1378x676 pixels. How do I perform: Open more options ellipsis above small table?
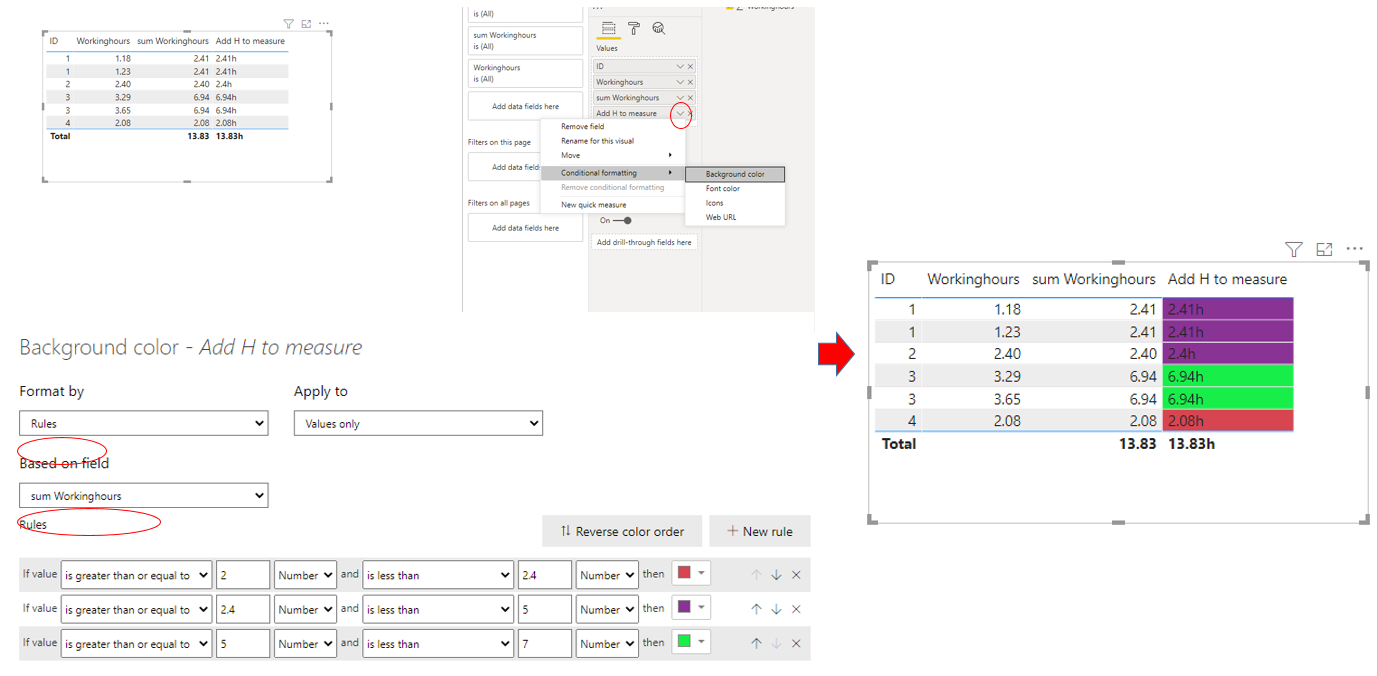(x=323, y=23)
